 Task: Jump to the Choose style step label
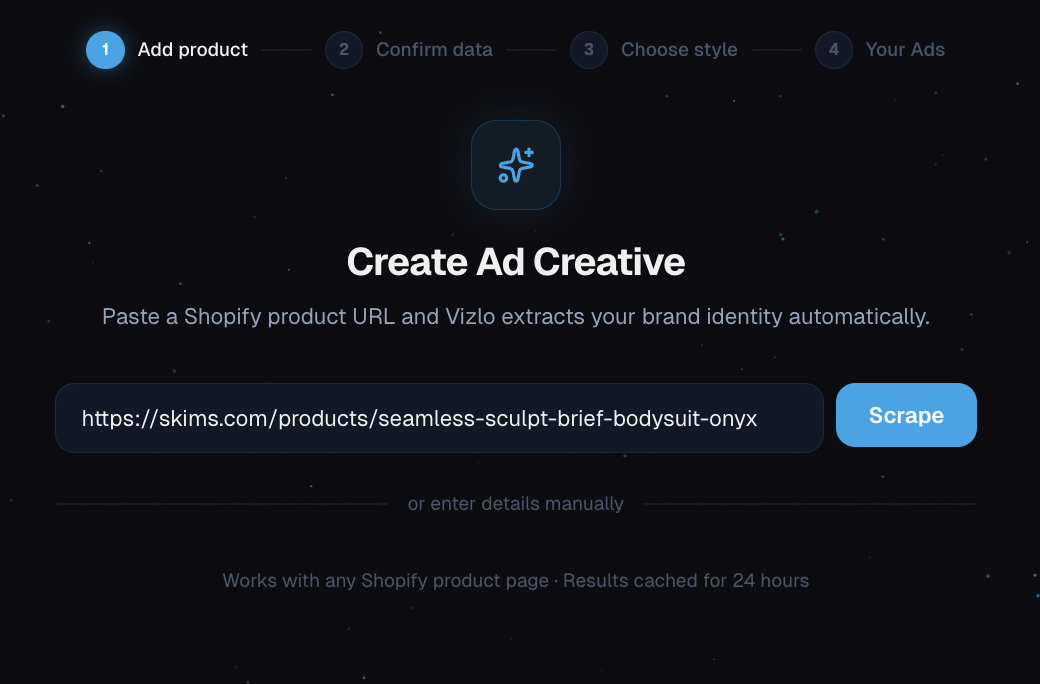[x=679, y=50]
